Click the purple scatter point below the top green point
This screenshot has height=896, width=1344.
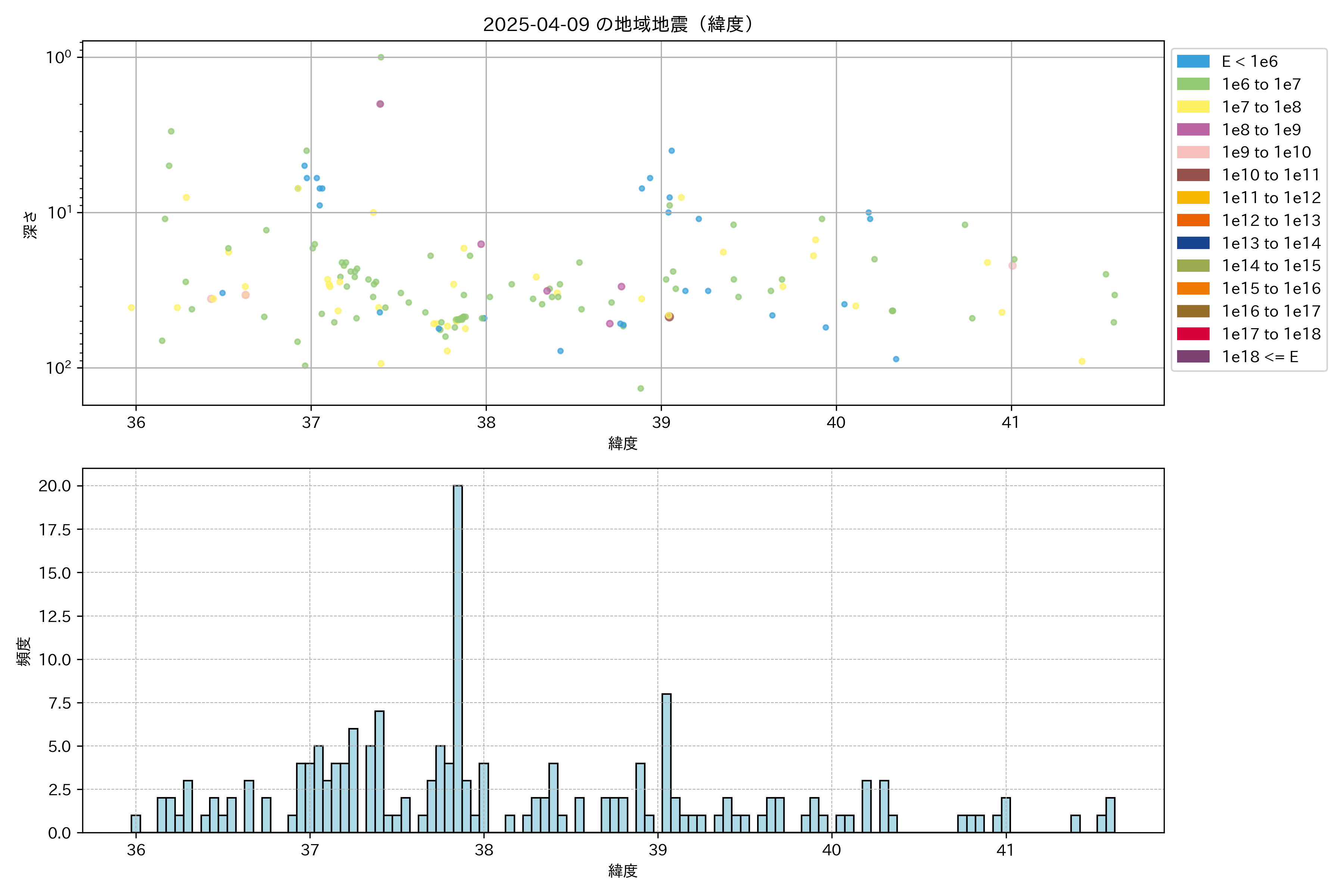[x=380, y=104]
